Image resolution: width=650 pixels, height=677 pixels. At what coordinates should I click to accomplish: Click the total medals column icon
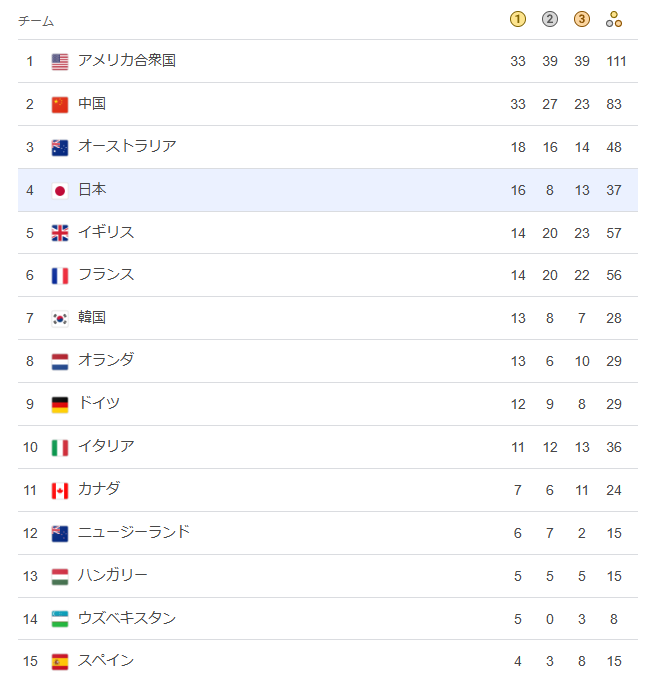coord(613,19)
